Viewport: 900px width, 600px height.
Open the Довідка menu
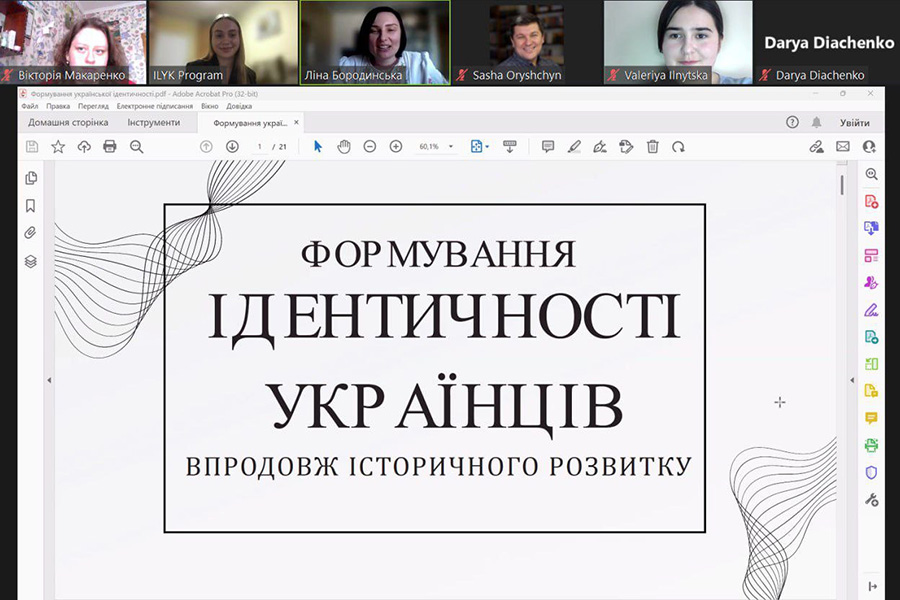tap(239, 106)
